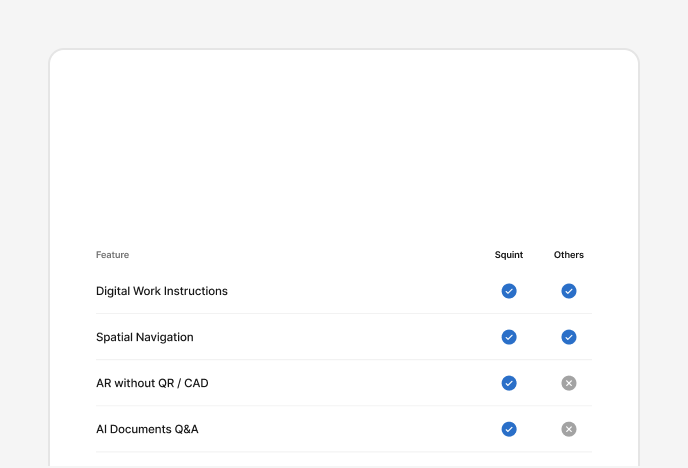Select the Feature column header
Image resolution: width=688 pixels, height=468 pixels.
112,255
